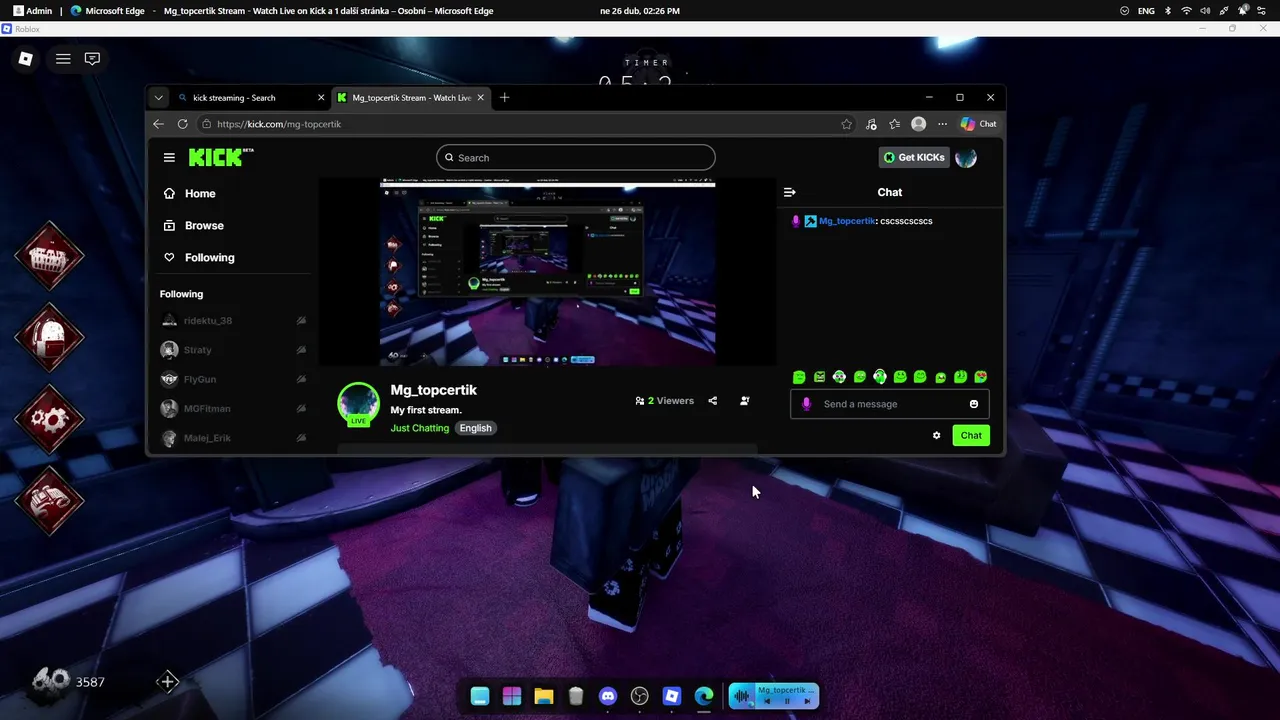
Task: Toggle the volume icon in top bar
Action: coord(1204,11)
